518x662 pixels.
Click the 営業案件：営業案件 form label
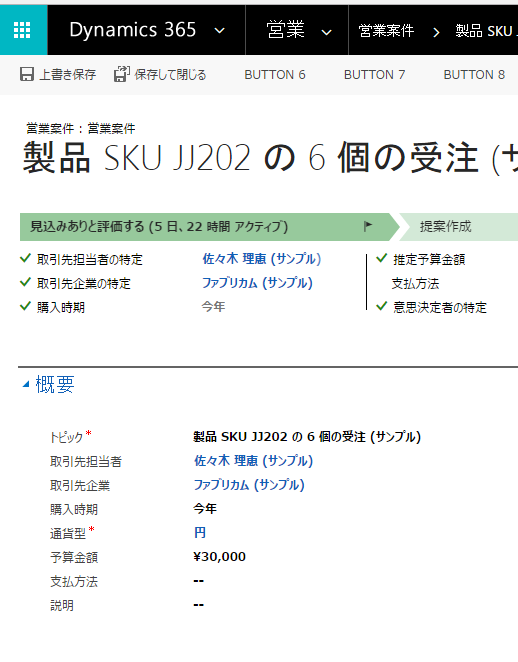(x=81, y=128)
